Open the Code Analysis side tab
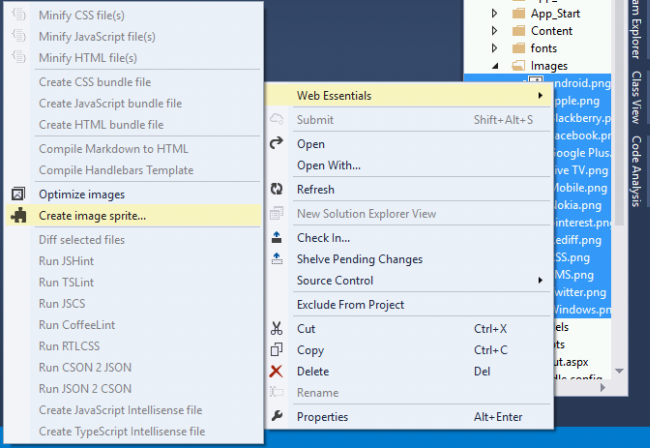 pos(637,172)
